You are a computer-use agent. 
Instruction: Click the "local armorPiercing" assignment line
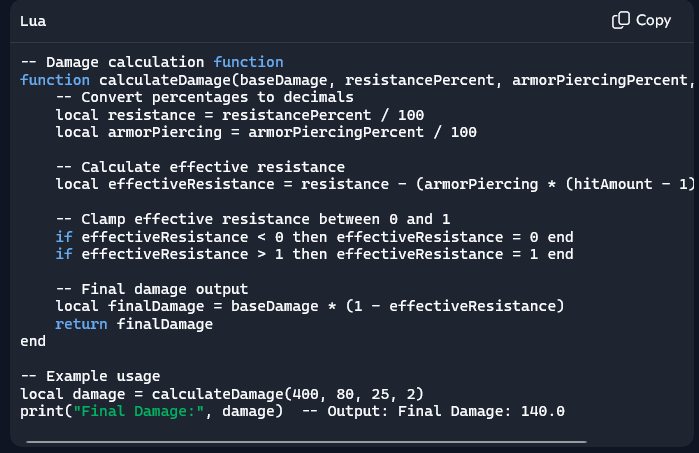coord(266,132)
